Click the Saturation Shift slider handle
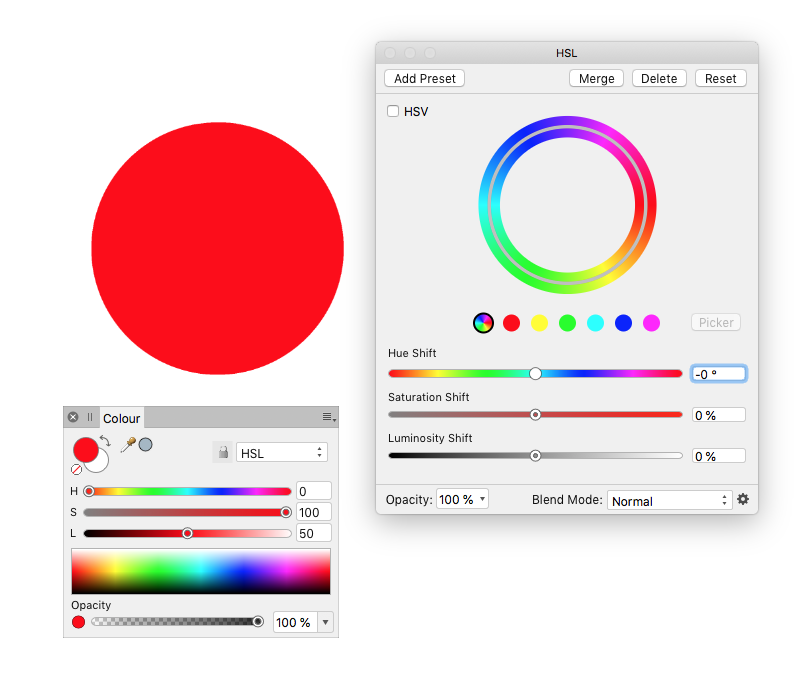 pos(535,415)
